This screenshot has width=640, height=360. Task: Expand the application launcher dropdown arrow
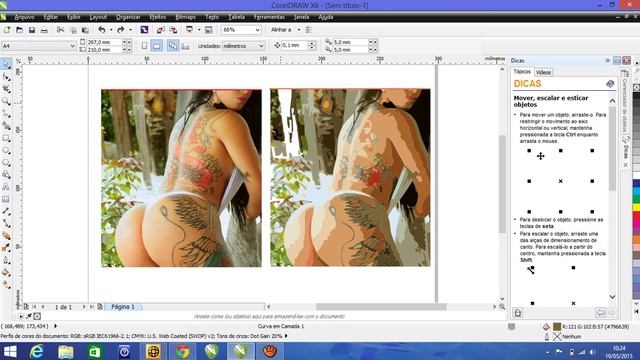coord(199,30)
